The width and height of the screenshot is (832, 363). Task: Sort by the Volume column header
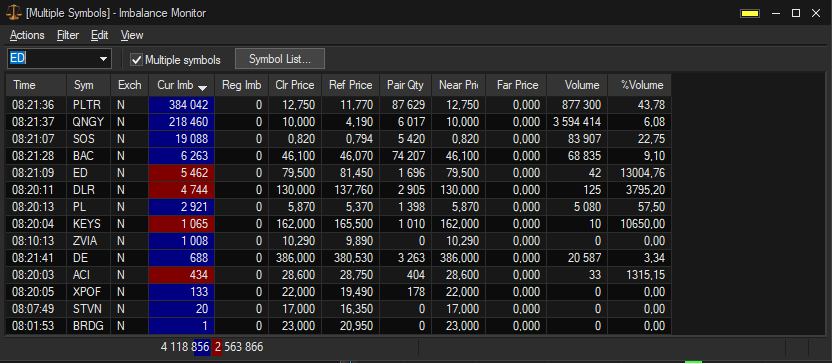(x=577, y=85)
